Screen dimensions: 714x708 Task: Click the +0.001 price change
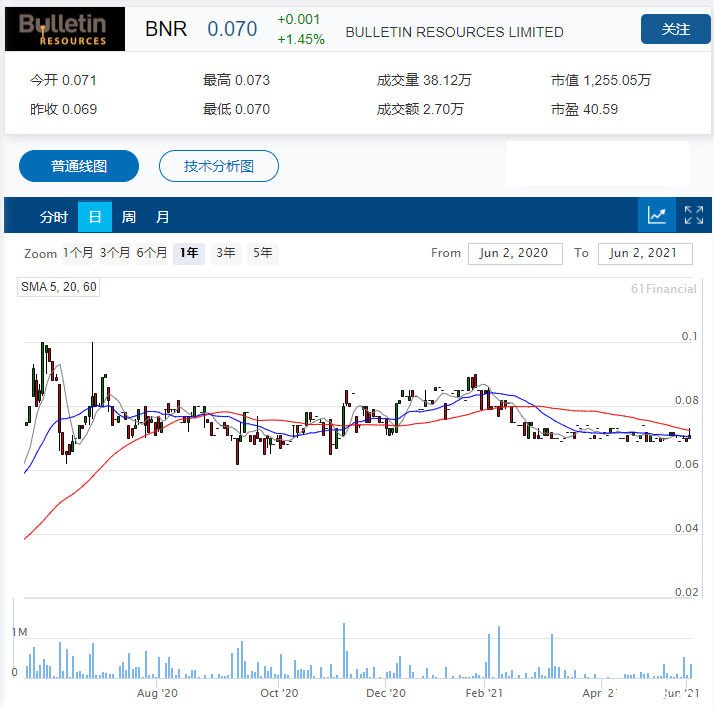tap(299, 20)
